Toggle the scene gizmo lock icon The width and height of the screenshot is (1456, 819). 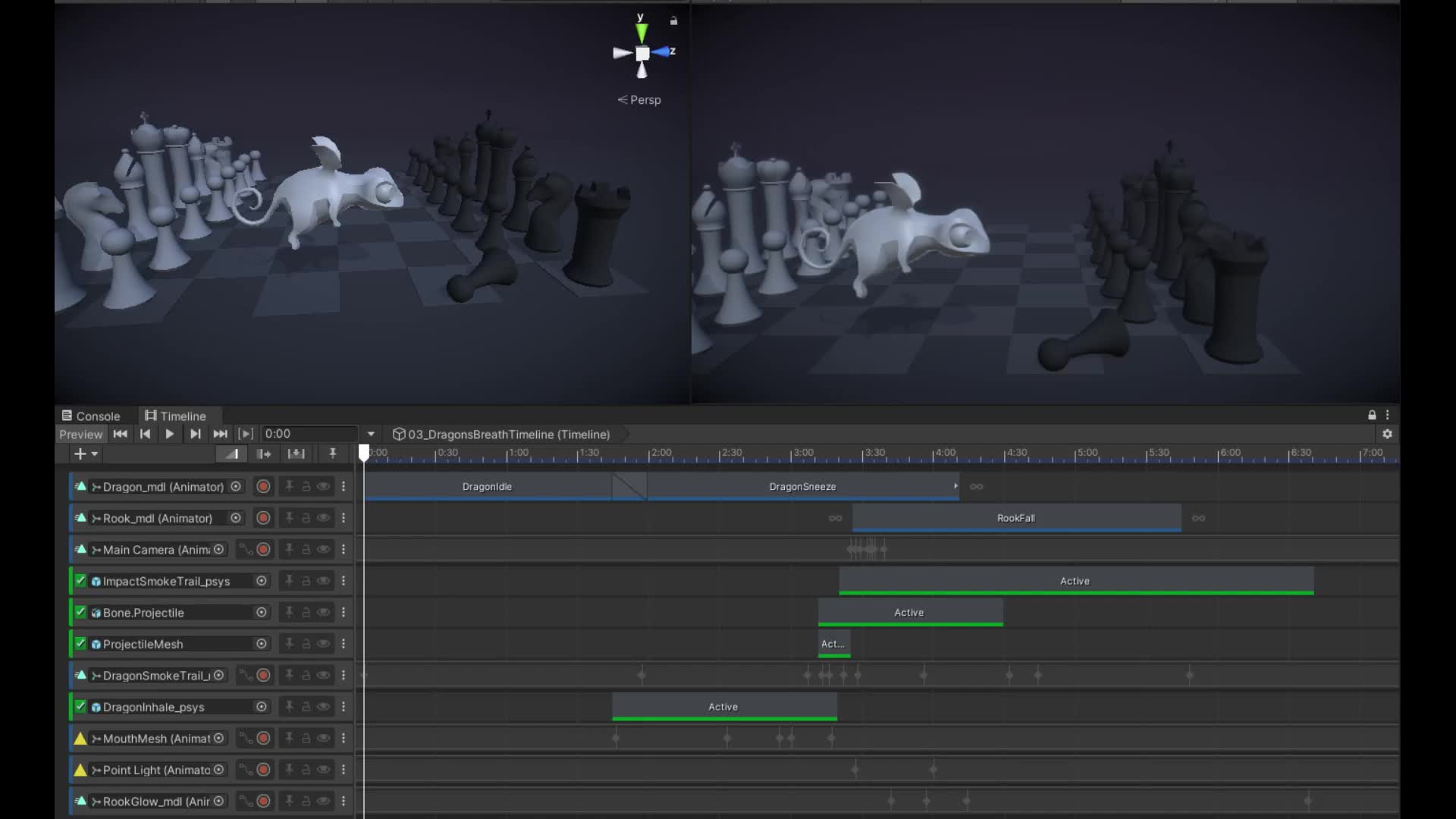pyautogui.click(x=673, y=20)
